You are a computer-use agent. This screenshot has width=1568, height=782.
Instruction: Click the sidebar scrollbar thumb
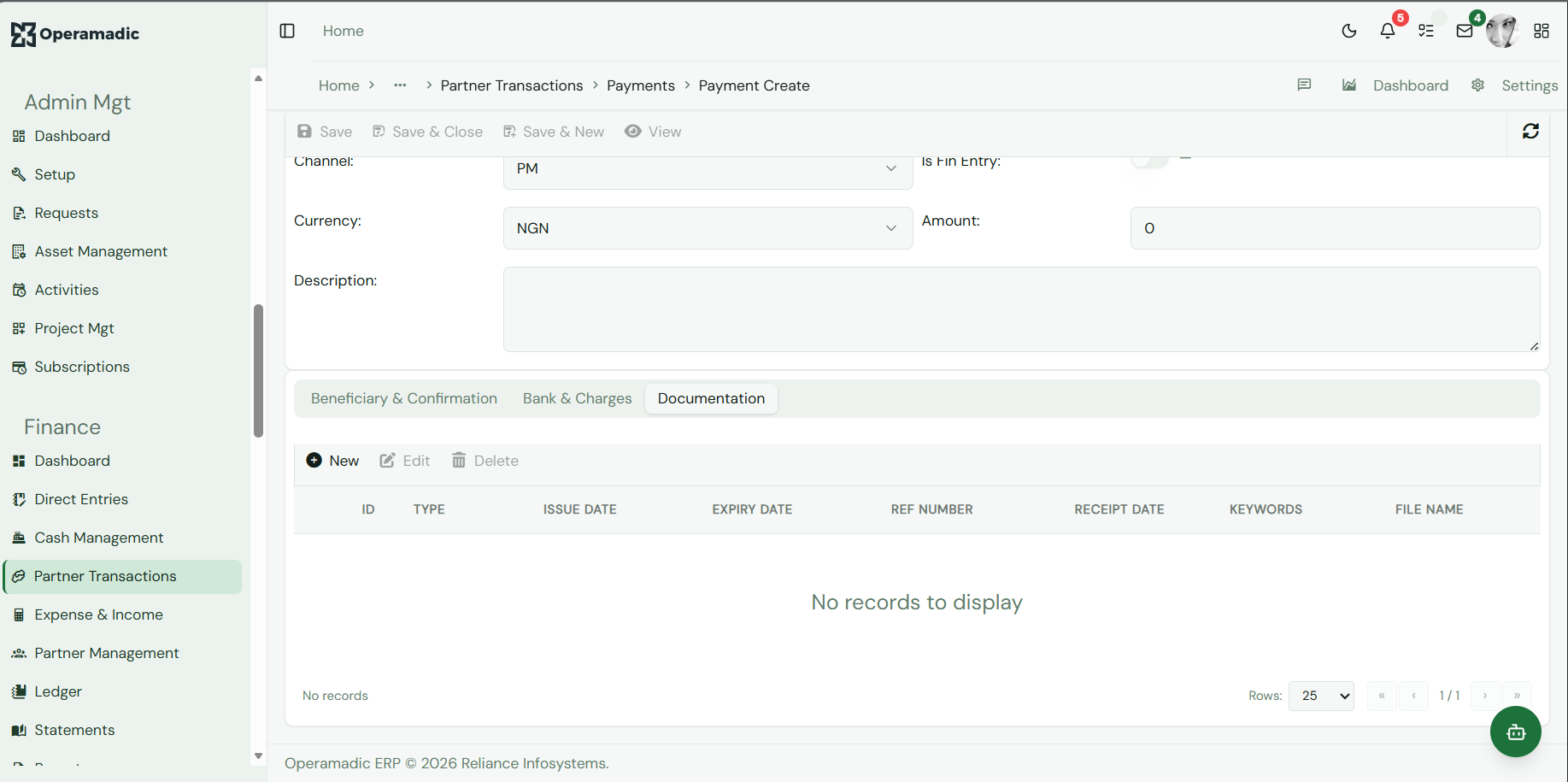coord(258,371)
